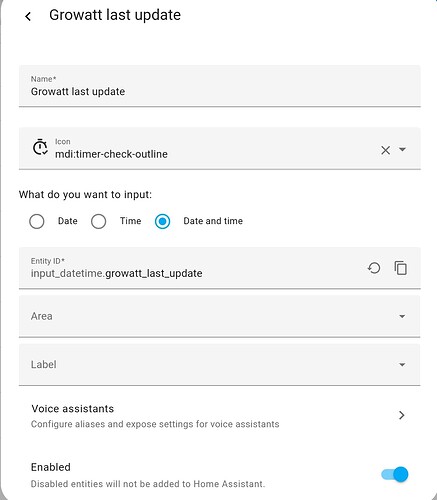Click the Growatt last update page title
This screenshot has width=437, height=500.
pos(115,15)
